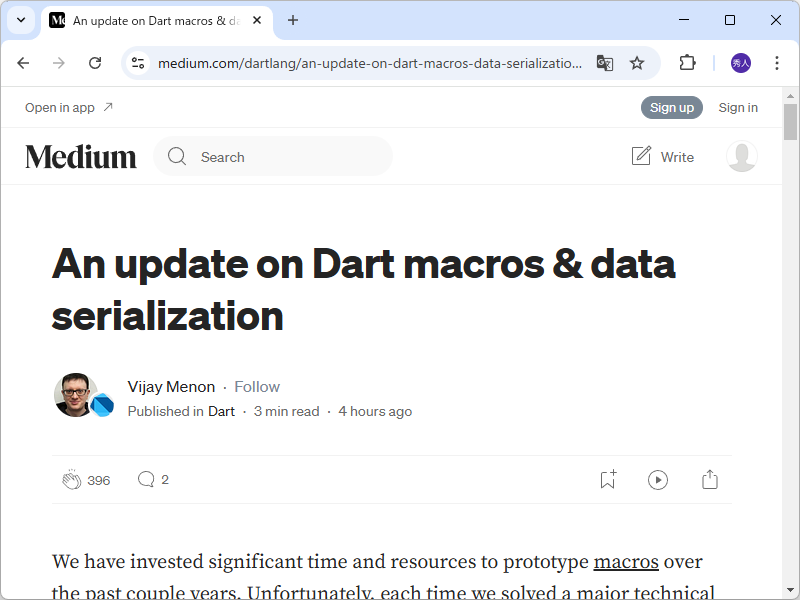Open Chrome's three-dot menu
The width and height of the screenshot is (800, 600).
(777, 62)
